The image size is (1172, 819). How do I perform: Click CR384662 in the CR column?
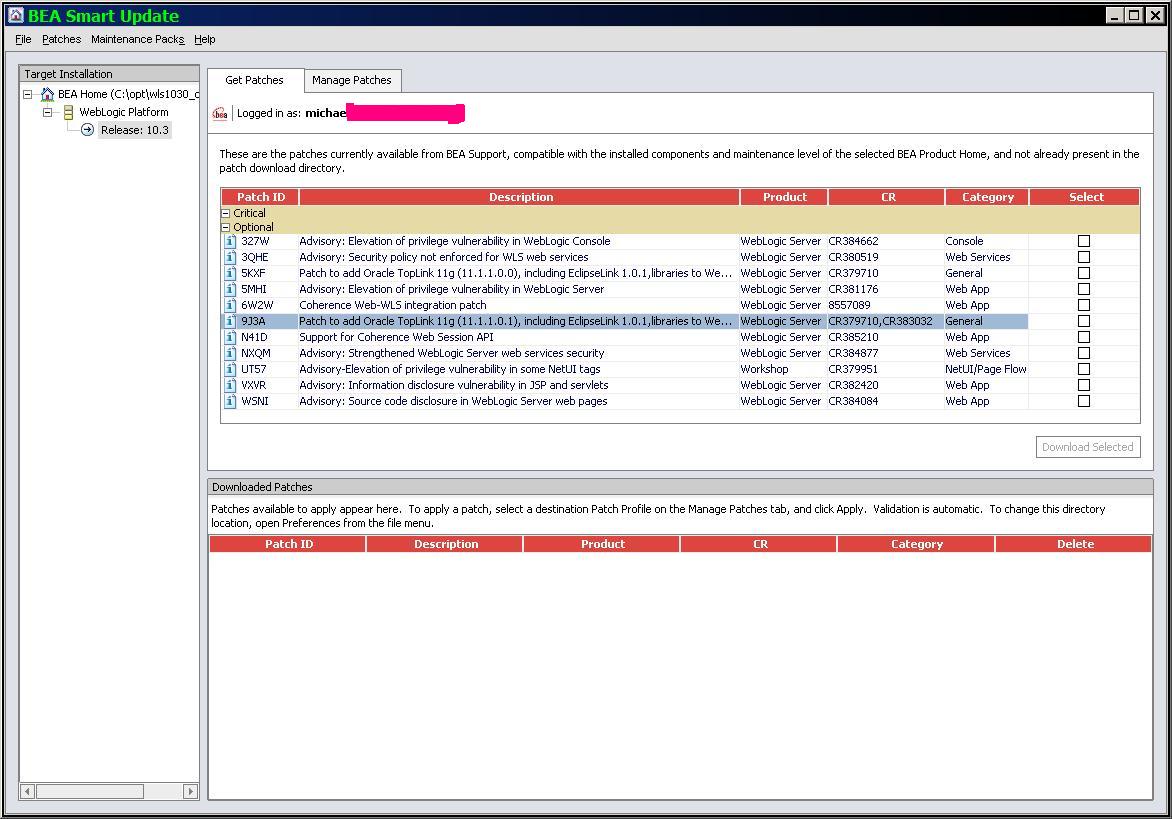click(853, 241)
